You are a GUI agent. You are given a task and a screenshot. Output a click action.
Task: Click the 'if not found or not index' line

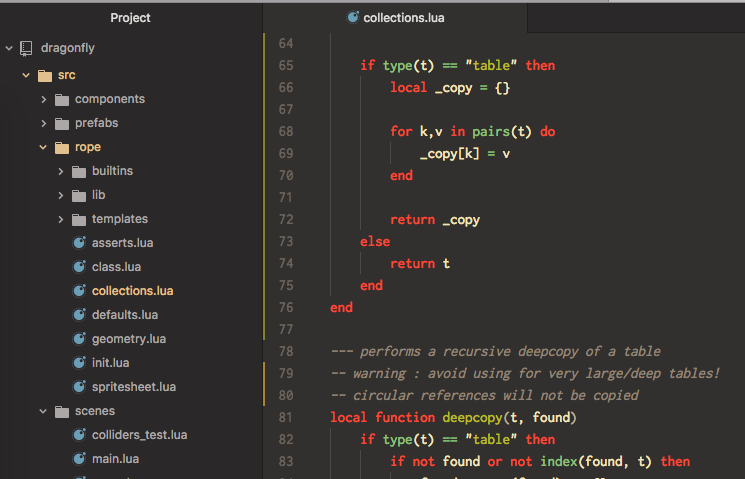pyautogui.click(x=540, y=461)
